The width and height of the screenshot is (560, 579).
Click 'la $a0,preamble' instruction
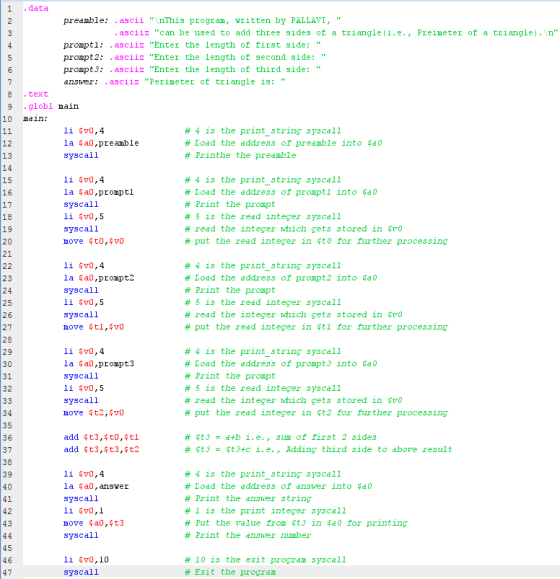pos(101,143)
